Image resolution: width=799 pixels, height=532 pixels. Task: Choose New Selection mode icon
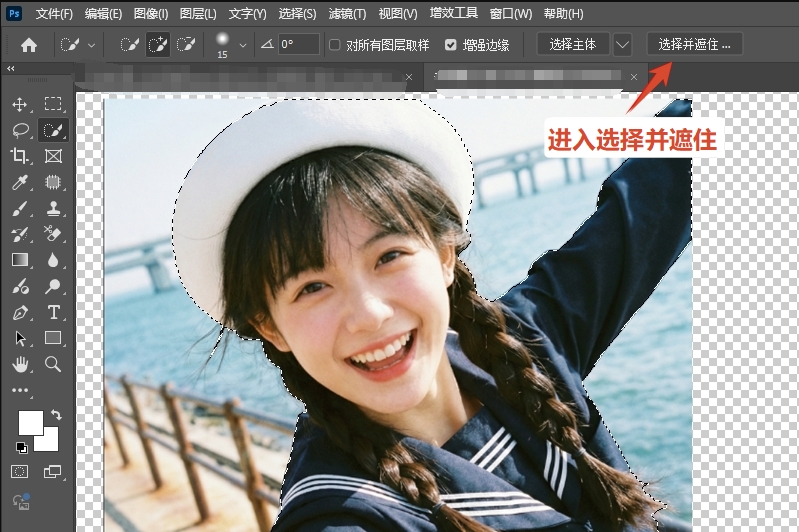(x=129, y=45)
